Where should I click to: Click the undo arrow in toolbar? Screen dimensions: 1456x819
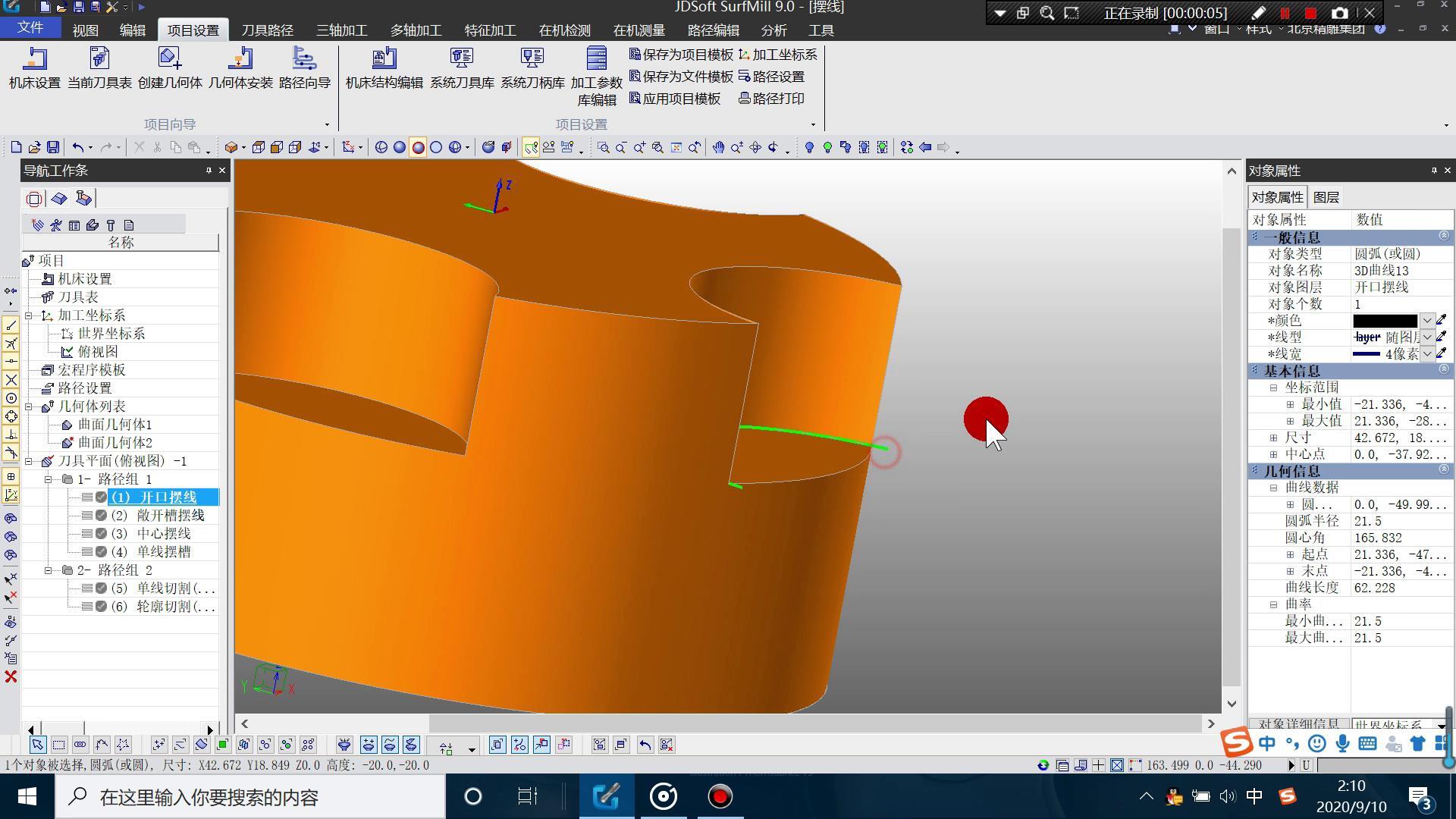click(x=77, y=147)
